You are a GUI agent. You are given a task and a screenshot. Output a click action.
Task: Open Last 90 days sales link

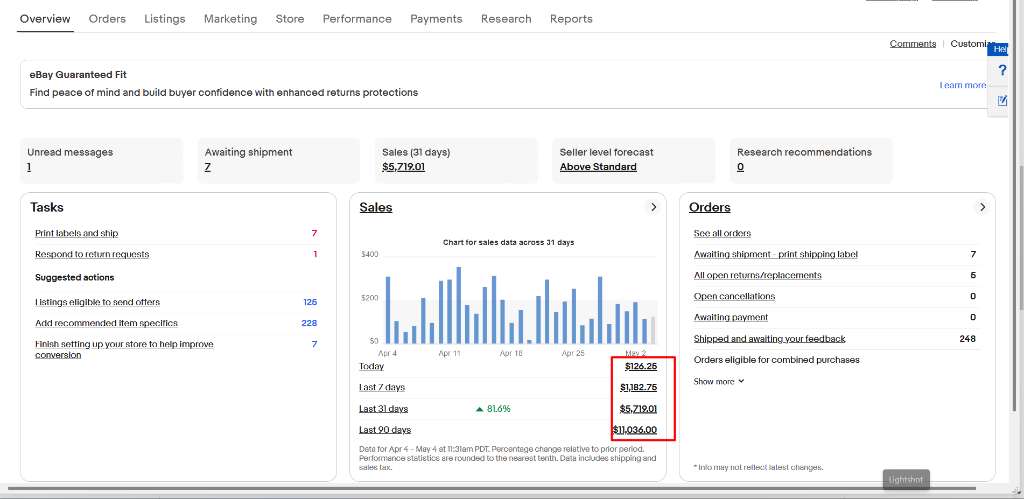tap(385, 430)
